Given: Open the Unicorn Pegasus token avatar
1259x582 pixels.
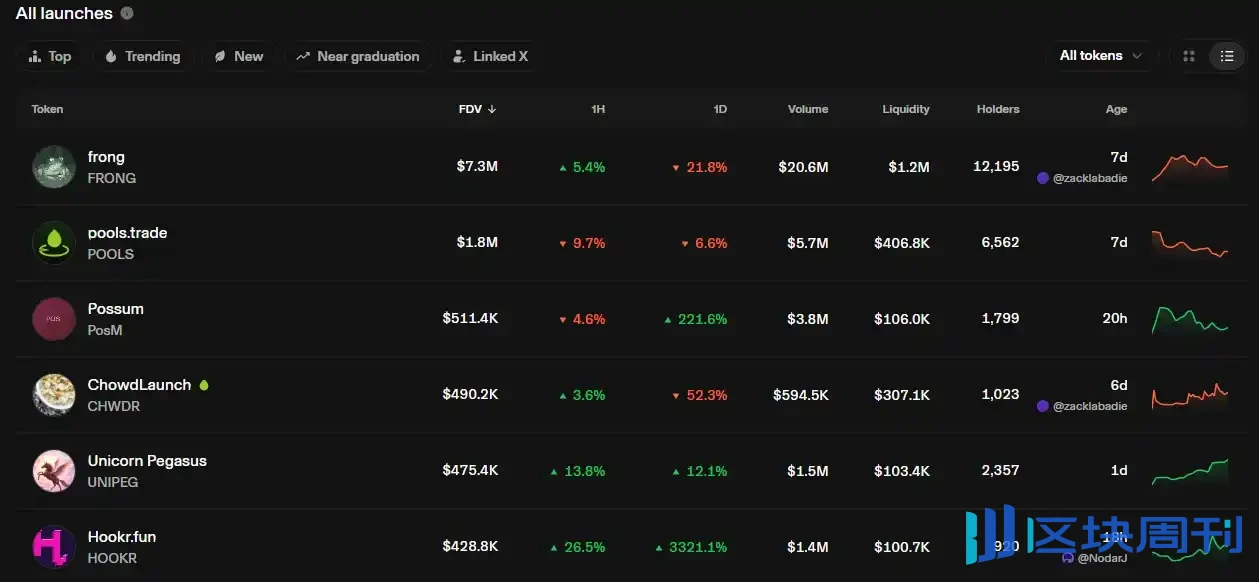Looking at the screenshot, I should coord(54,471).
